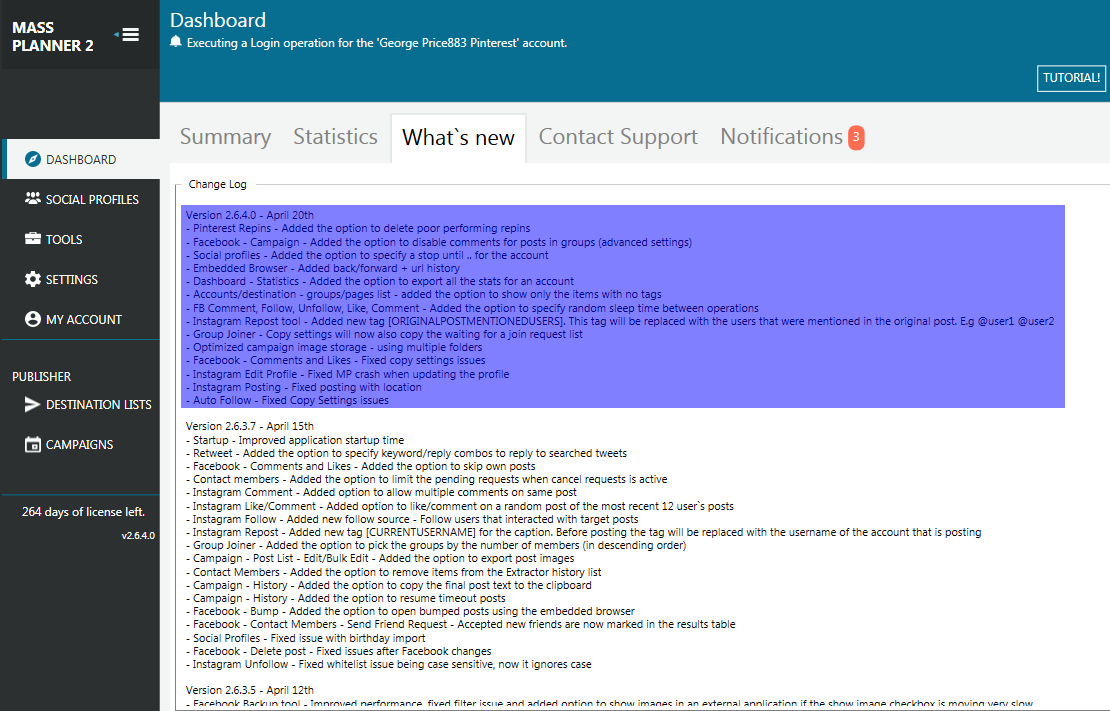Click the highlighted Version 2.6.4.0 changelog block
Screen dimensions: 1110x711
point(622,306)
